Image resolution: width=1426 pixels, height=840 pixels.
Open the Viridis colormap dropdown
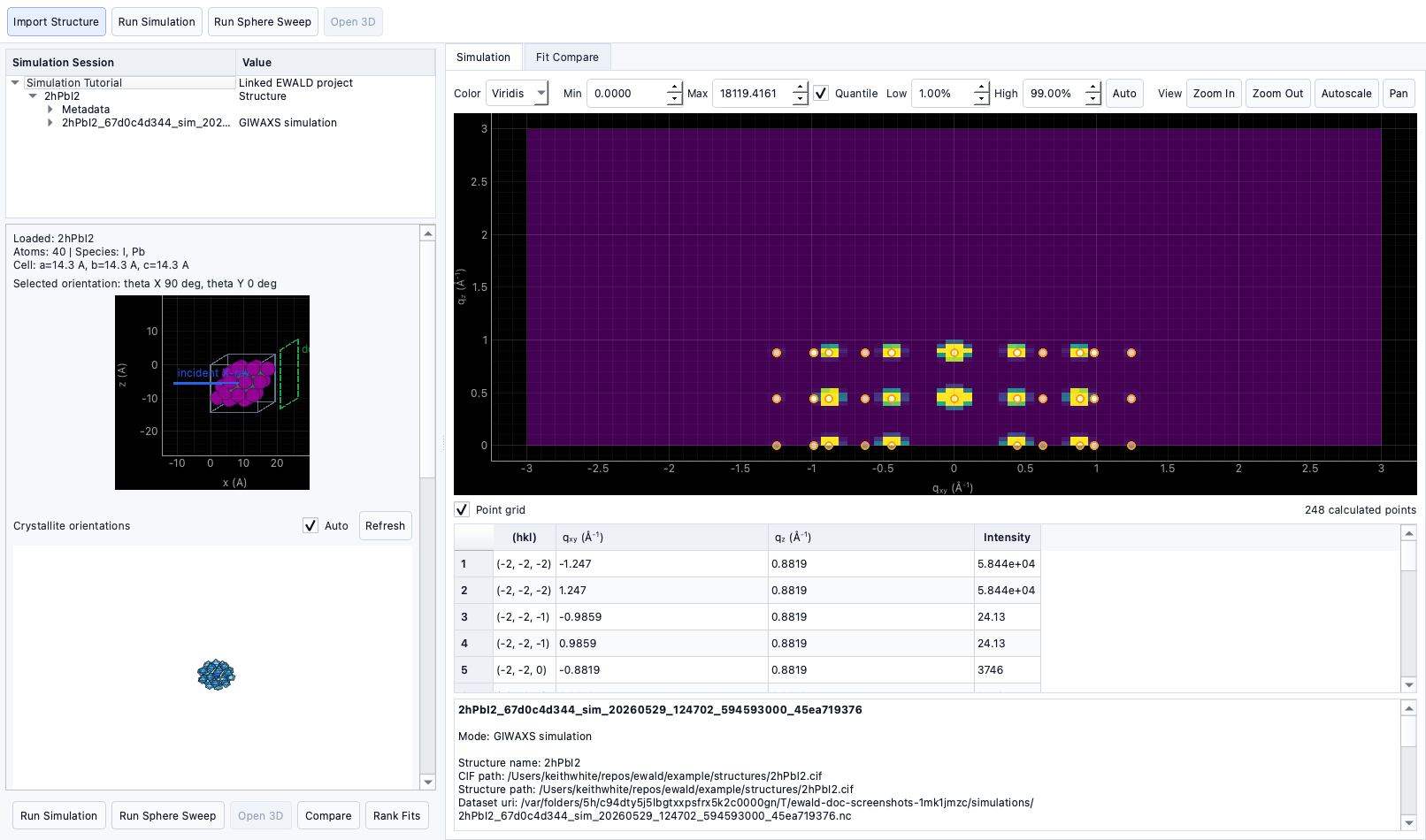pos(517,94)
